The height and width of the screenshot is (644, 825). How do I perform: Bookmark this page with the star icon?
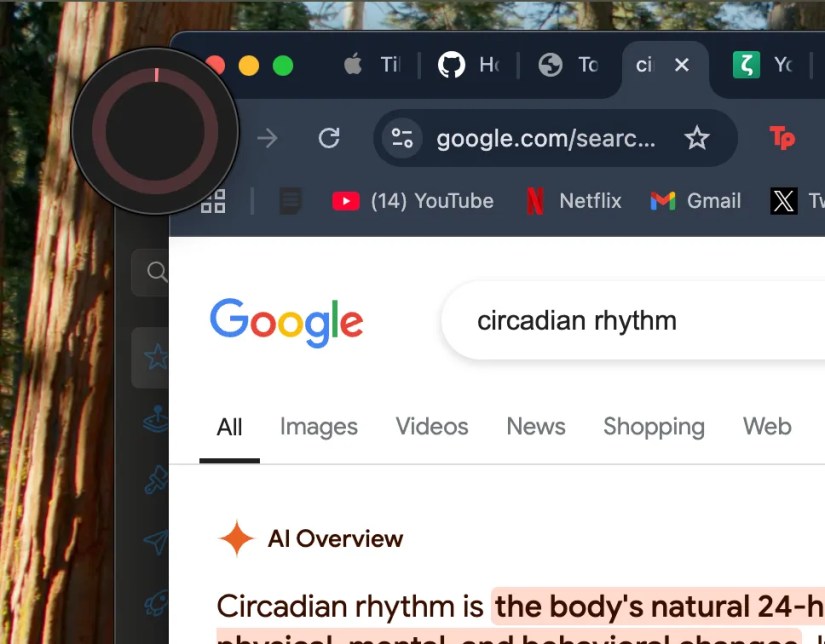[x=697, y=138]
